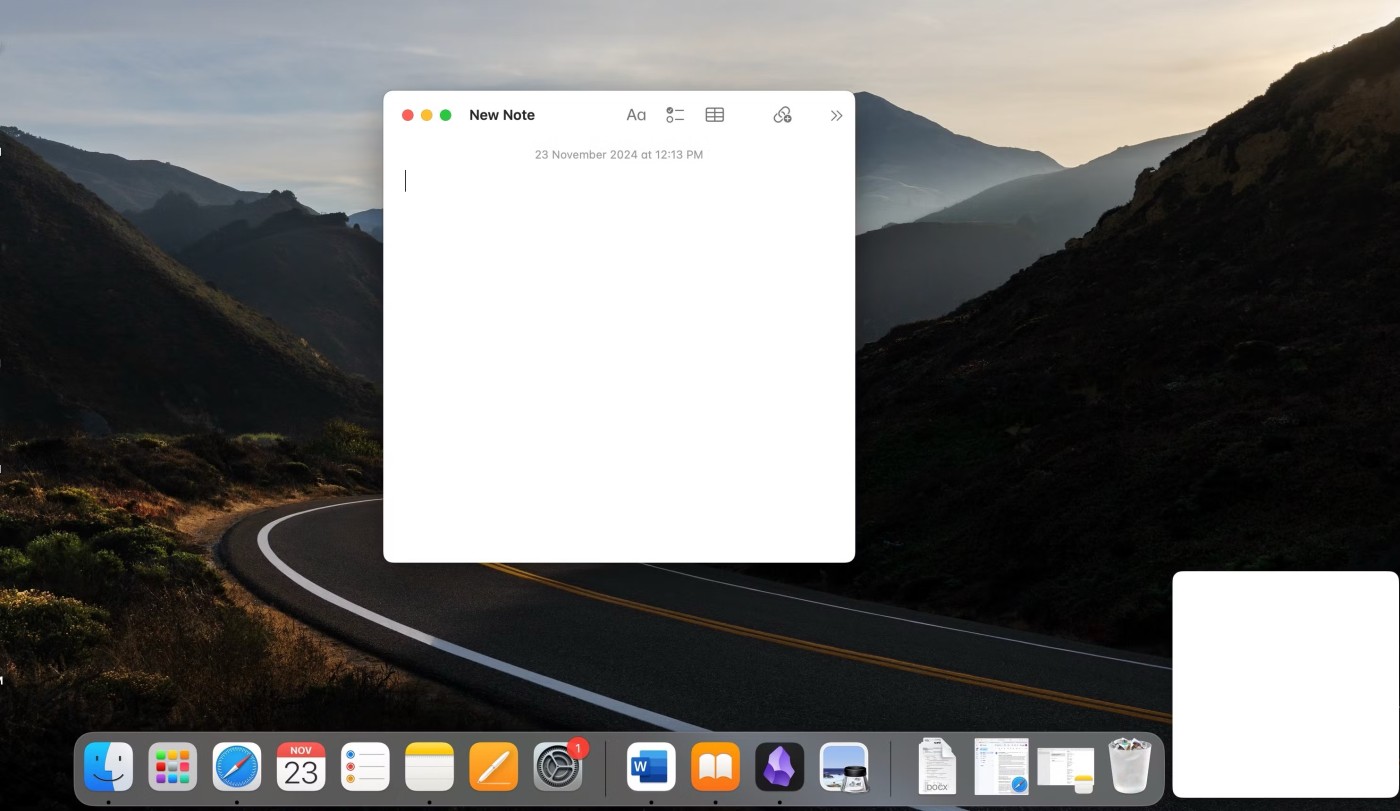Open the Calendar app showing Nov 23
Image resolution: width=1400 pixels, height=811 pixels.
tap(301, 767)
